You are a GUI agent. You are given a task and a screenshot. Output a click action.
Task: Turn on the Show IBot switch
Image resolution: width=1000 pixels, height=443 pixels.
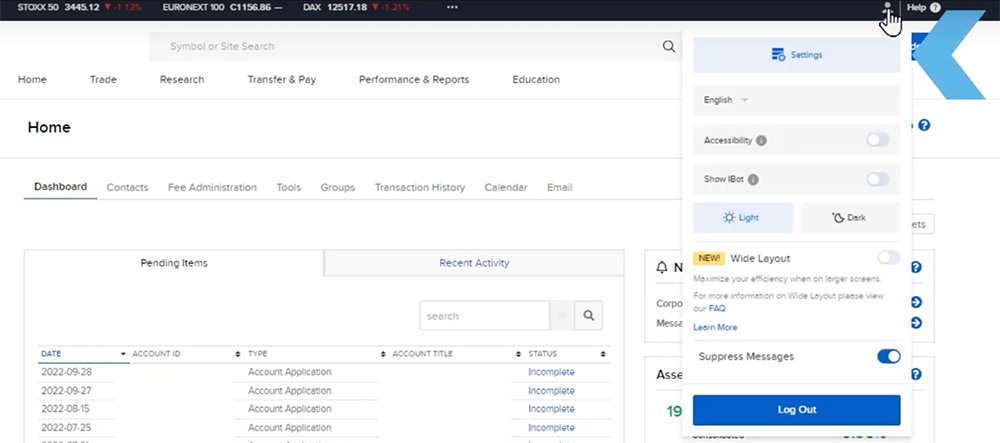(877, 179)
